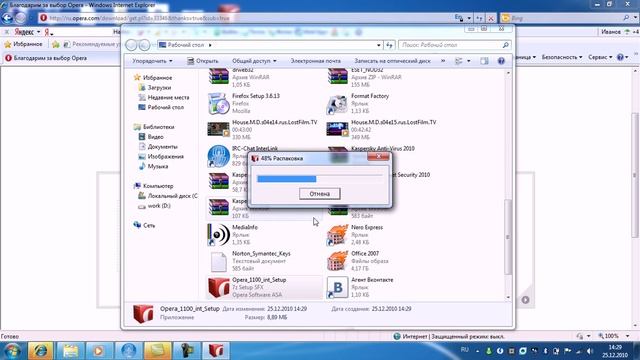Show more Explorer toolbar commands chevron
This screenshot has height=360, width=640.
[443, 61]
